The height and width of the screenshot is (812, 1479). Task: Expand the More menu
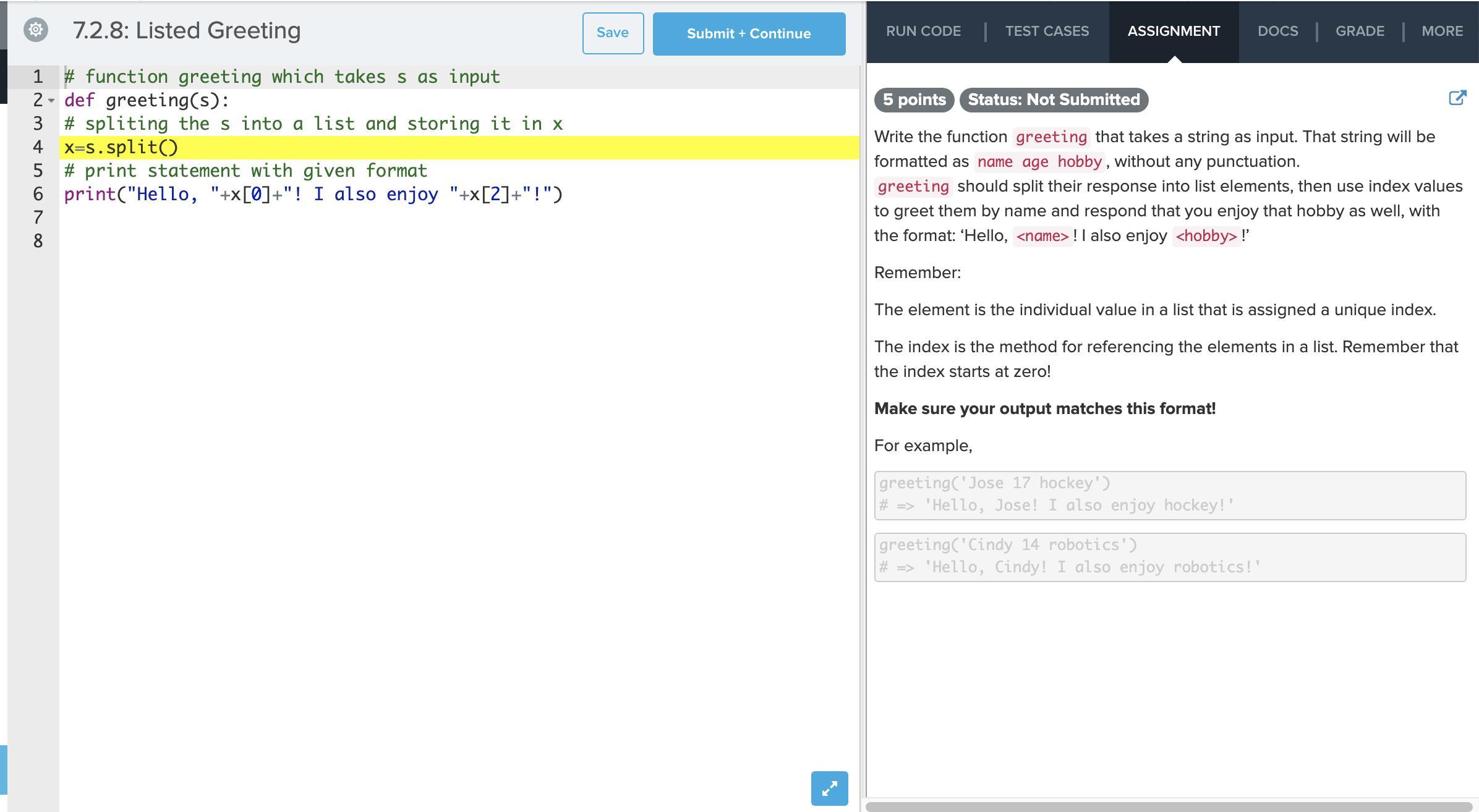point(1442,32)
